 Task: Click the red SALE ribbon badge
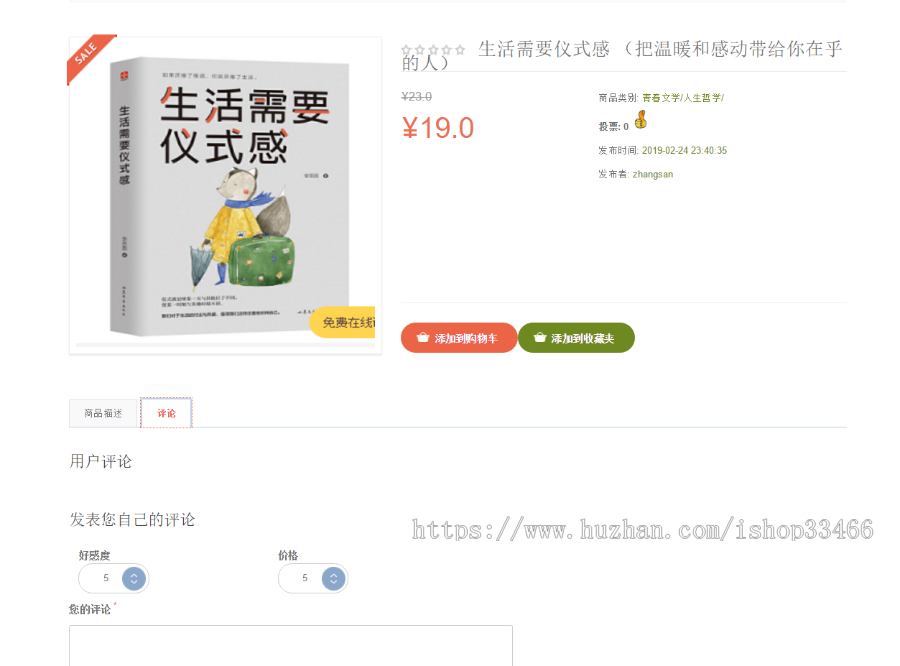pyautogui.click(x=90, y=57)
